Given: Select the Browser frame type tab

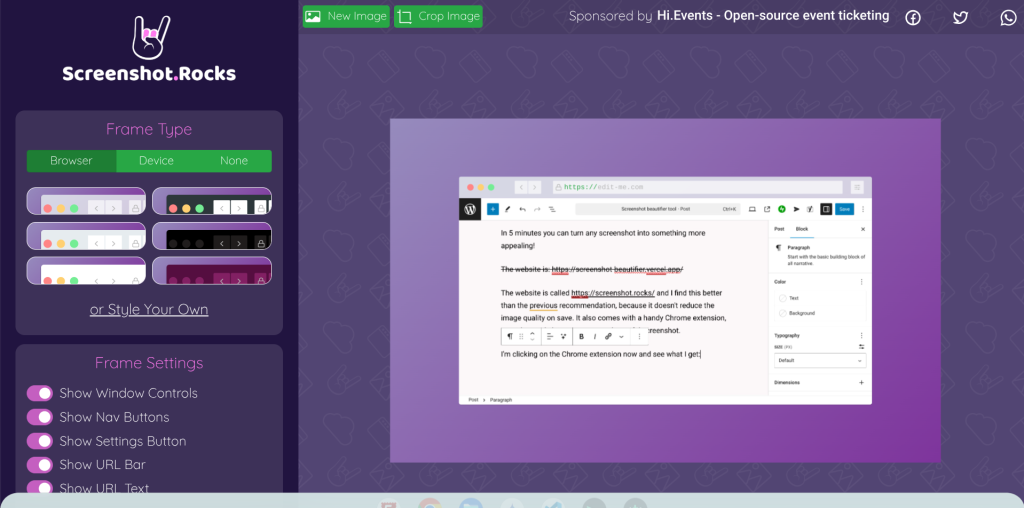Looking at the screenshot, I should point(71,161).
